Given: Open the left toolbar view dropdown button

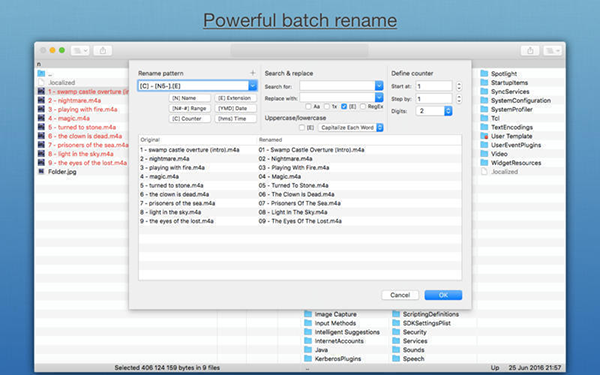Looking at the screenshot, I should [x=80, y=51].
